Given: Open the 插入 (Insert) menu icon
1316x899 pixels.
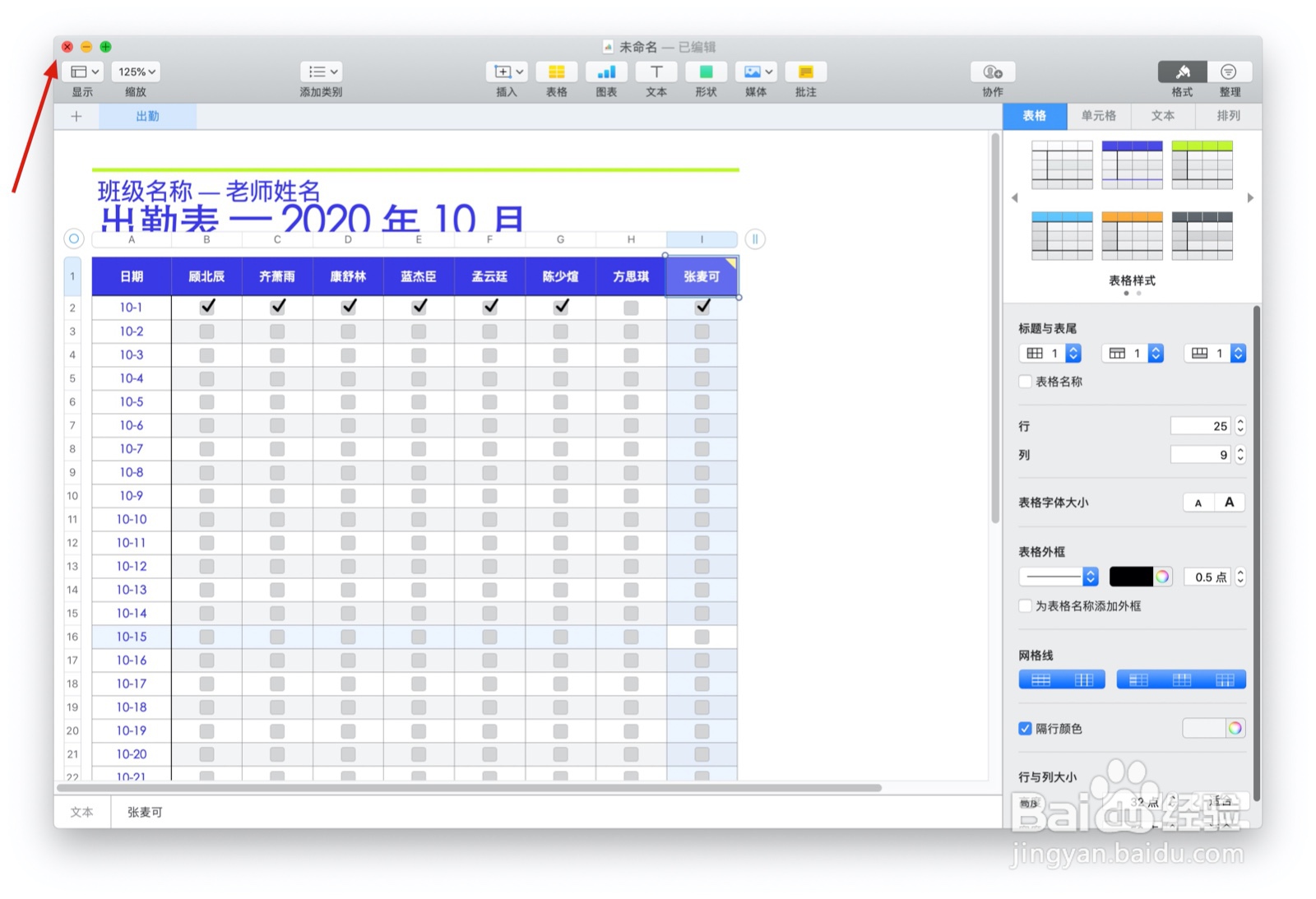Looking at the screenshot, I should pyautogui.click(x=507, y=72).
